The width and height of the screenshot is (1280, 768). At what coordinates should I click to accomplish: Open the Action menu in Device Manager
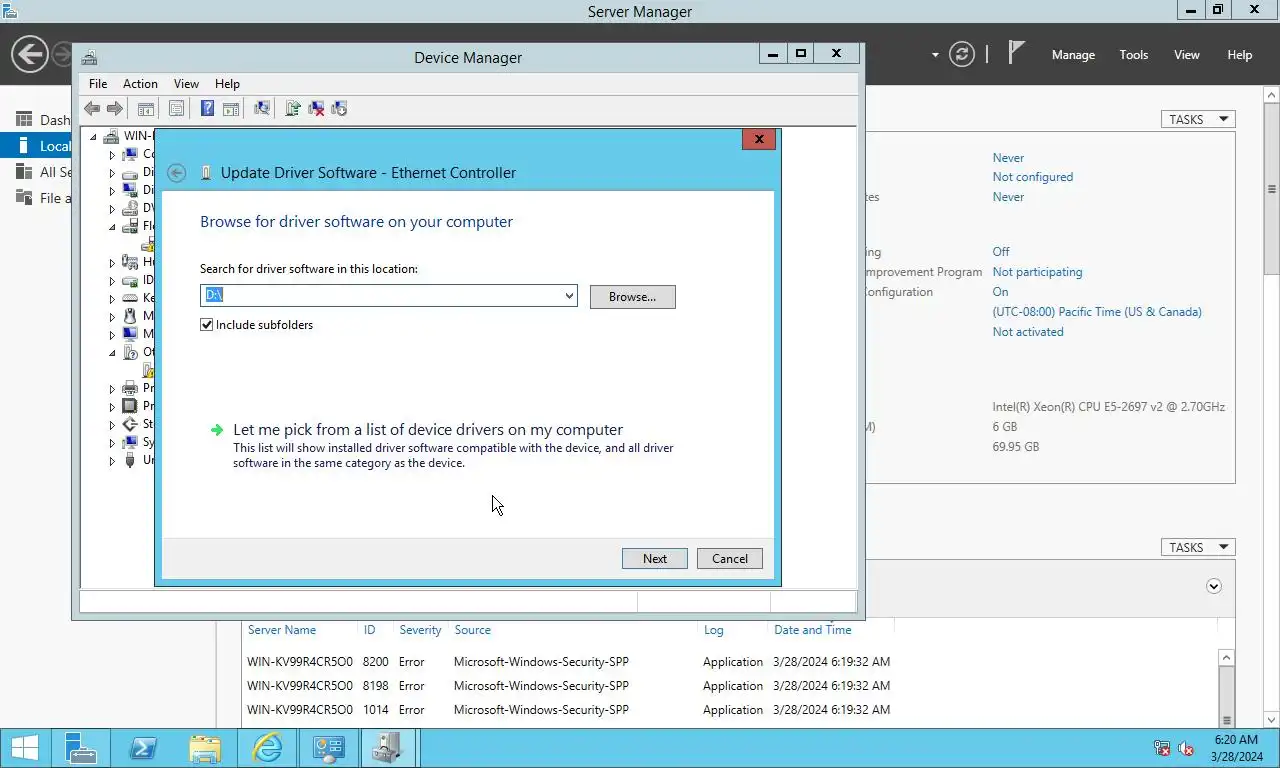(x=140, y=84)
